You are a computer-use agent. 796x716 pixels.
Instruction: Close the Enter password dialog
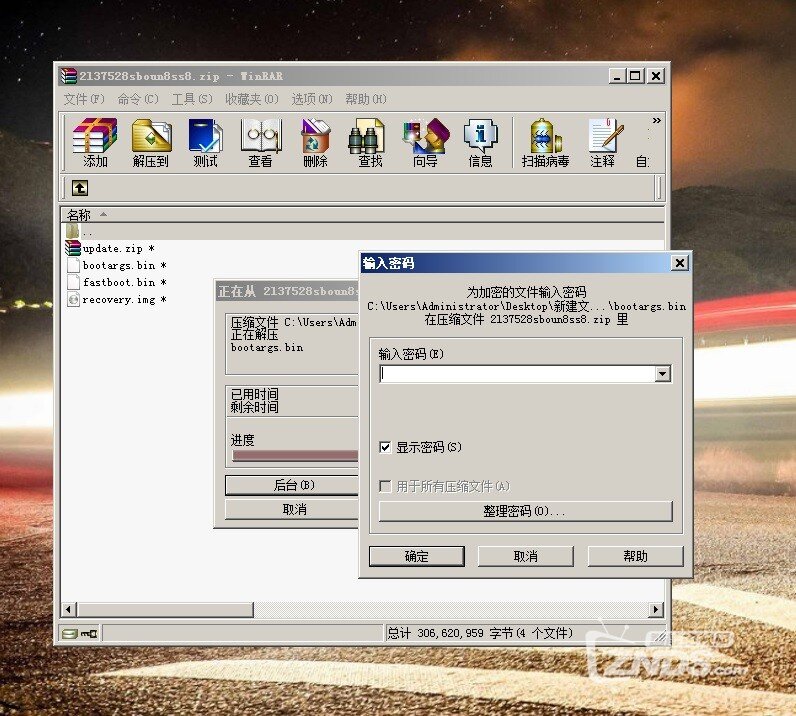pyautogui.click(x=679, y=263)
